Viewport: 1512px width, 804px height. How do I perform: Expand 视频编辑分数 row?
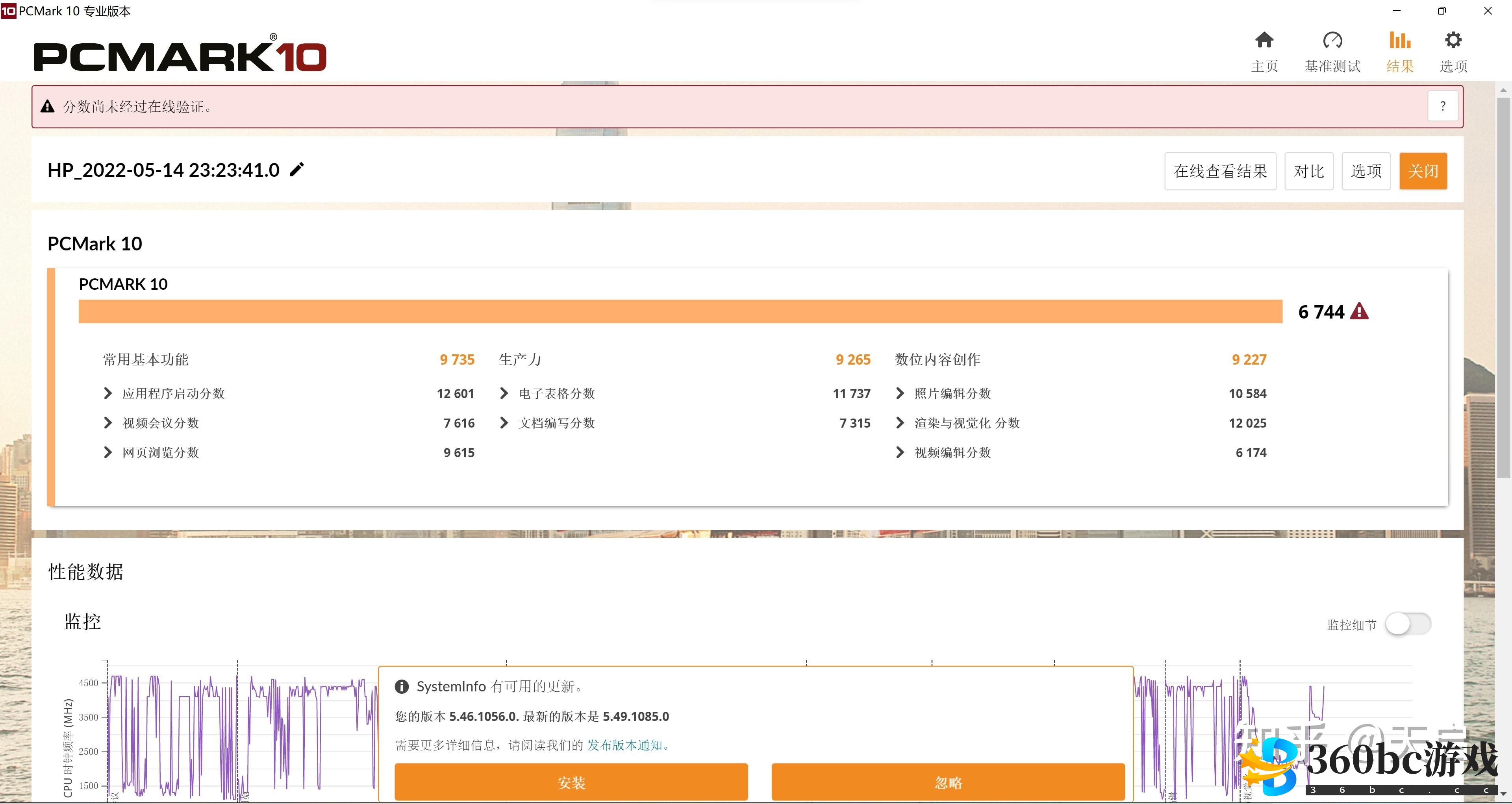point(900,452)
